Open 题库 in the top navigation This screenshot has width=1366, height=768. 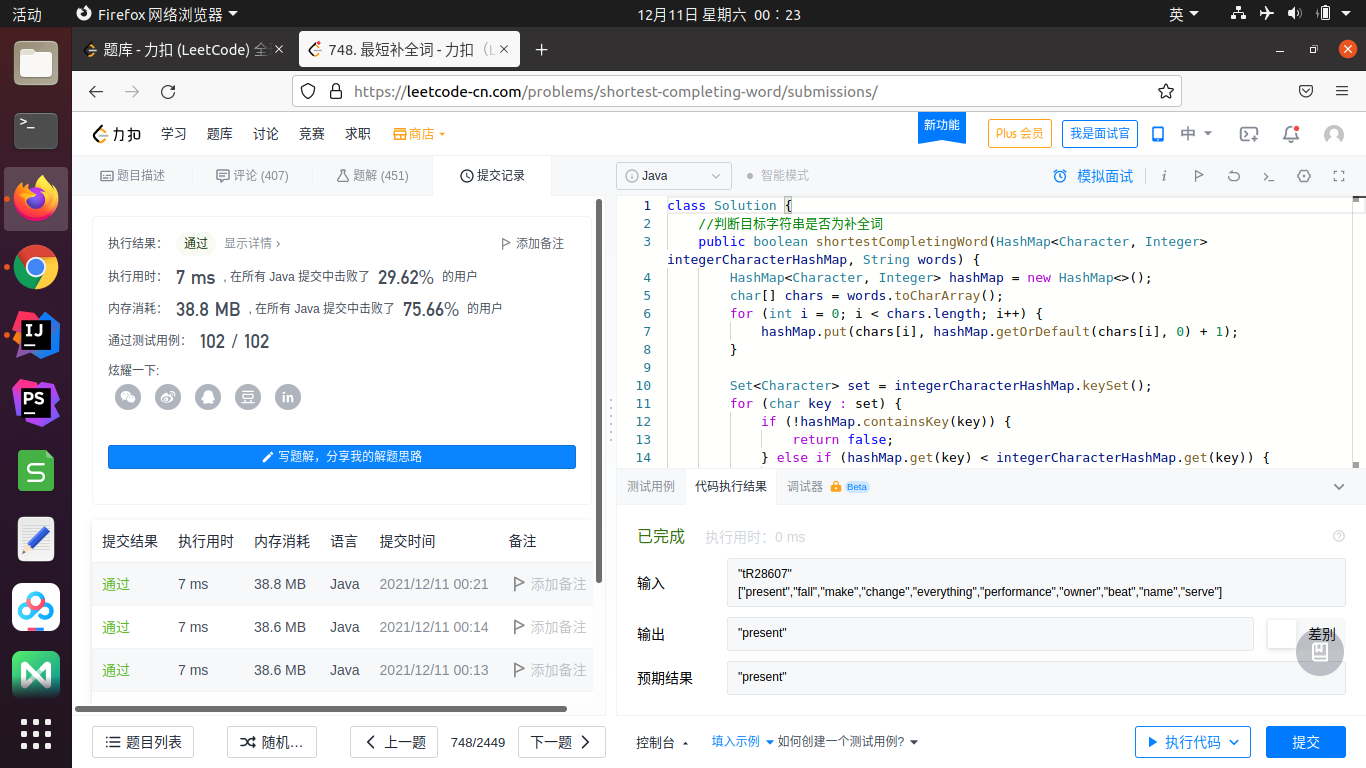click(219, 134)
